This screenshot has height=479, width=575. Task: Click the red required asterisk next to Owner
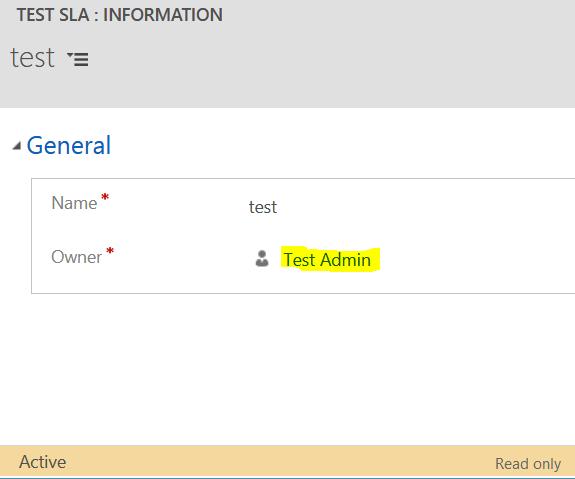click(x=110, y=251)
